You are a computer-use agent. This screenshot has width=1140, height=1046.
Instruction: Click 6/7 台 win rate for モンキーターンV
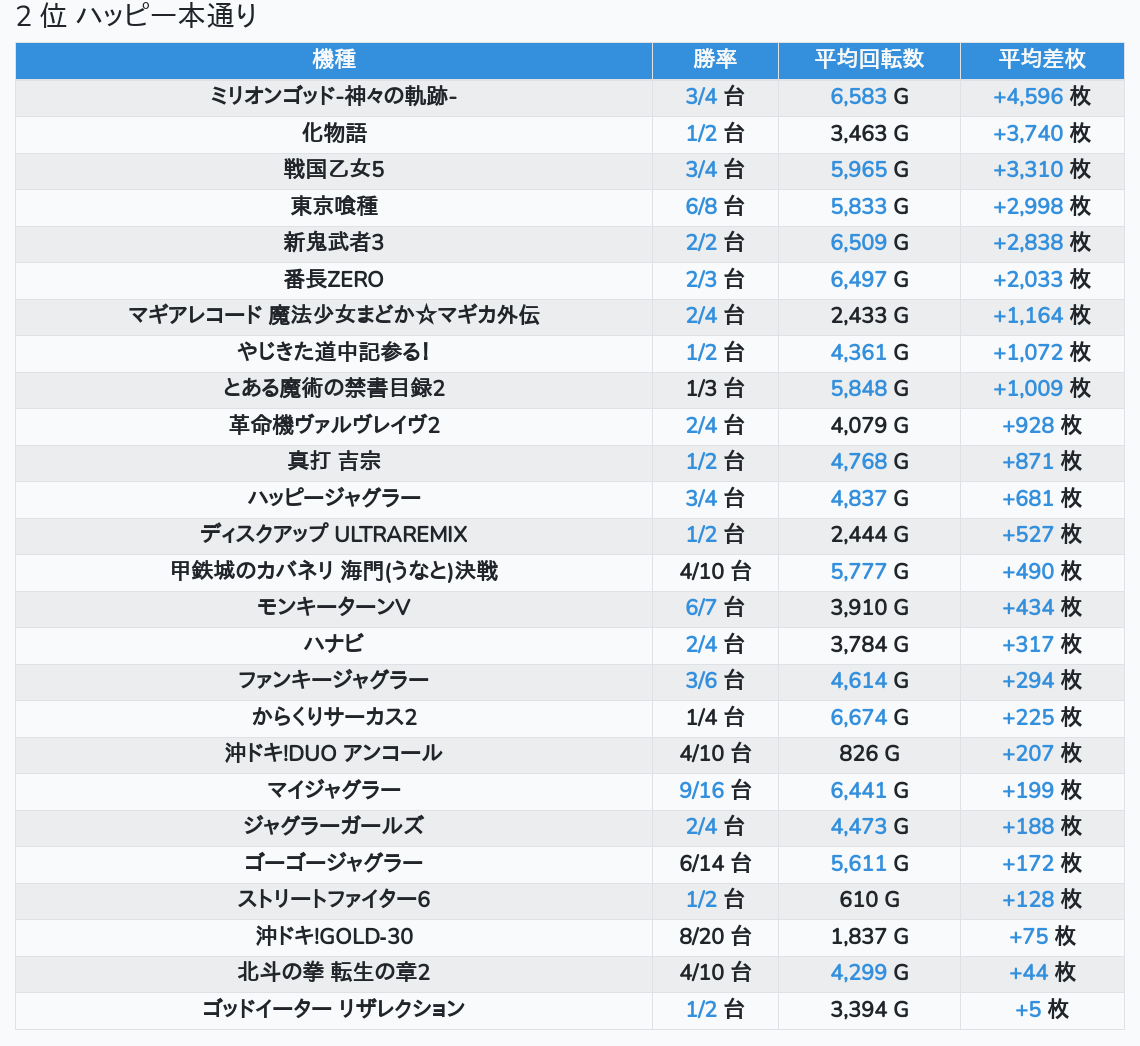[715, 608]
